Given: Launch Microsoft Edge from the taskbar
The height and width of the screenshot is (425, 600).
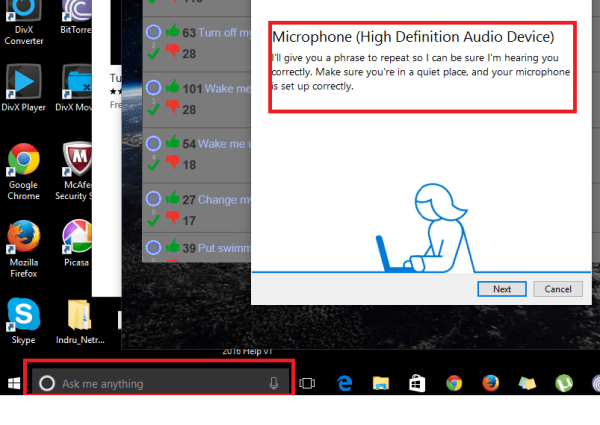Looking at the screenshot, I should (344, 383).
